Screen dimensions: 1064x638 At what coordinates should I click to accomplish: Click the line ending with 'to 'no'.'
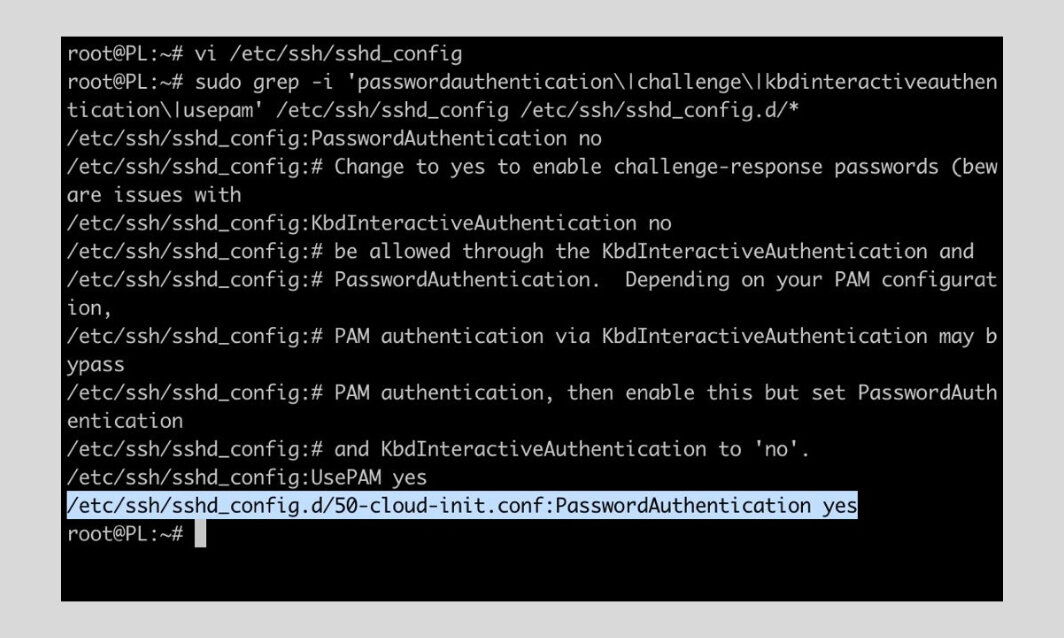(x=438, y=449)
